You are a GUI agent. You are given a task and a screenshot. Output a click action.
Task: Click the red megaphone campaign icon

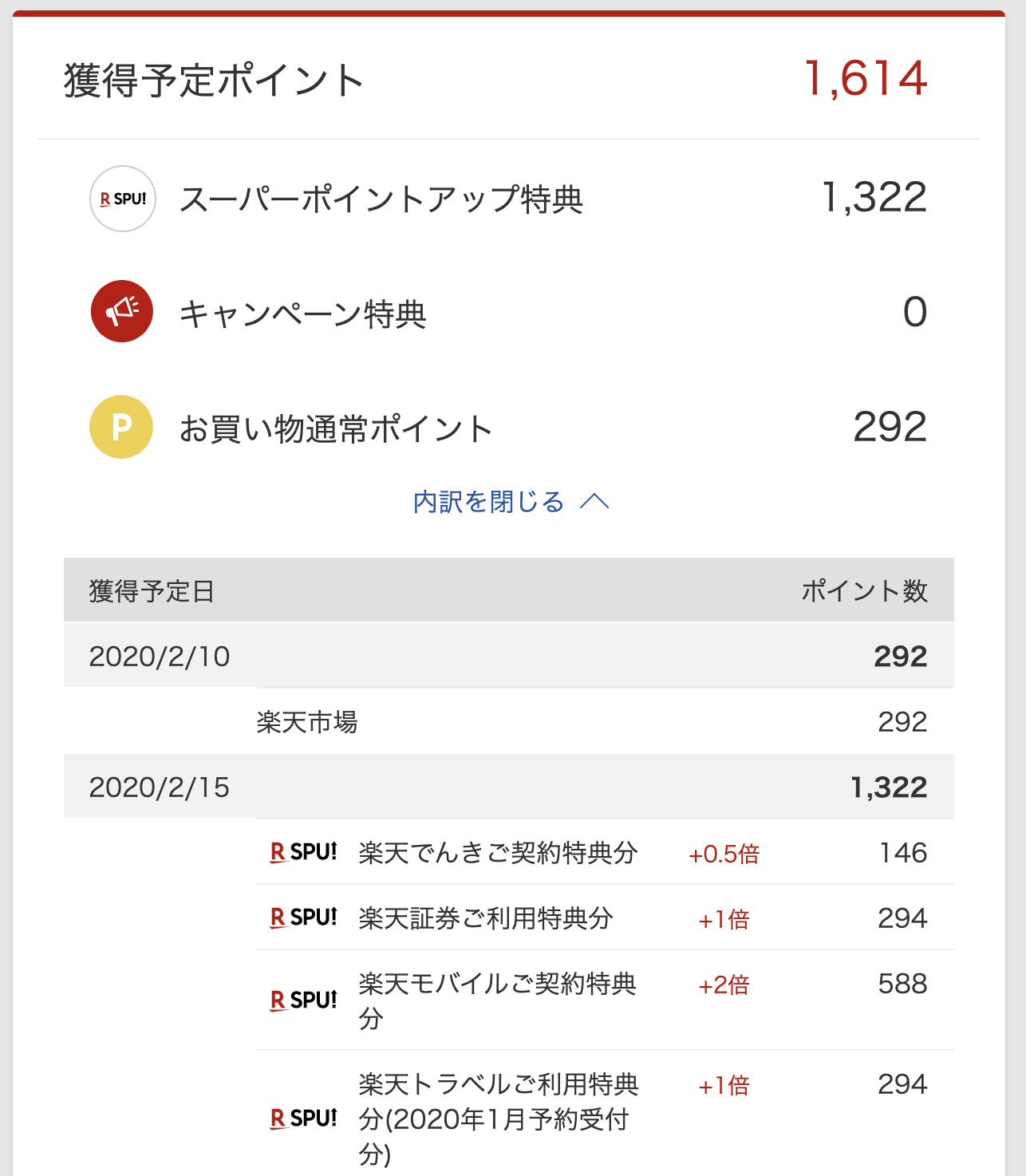(121, 311)
